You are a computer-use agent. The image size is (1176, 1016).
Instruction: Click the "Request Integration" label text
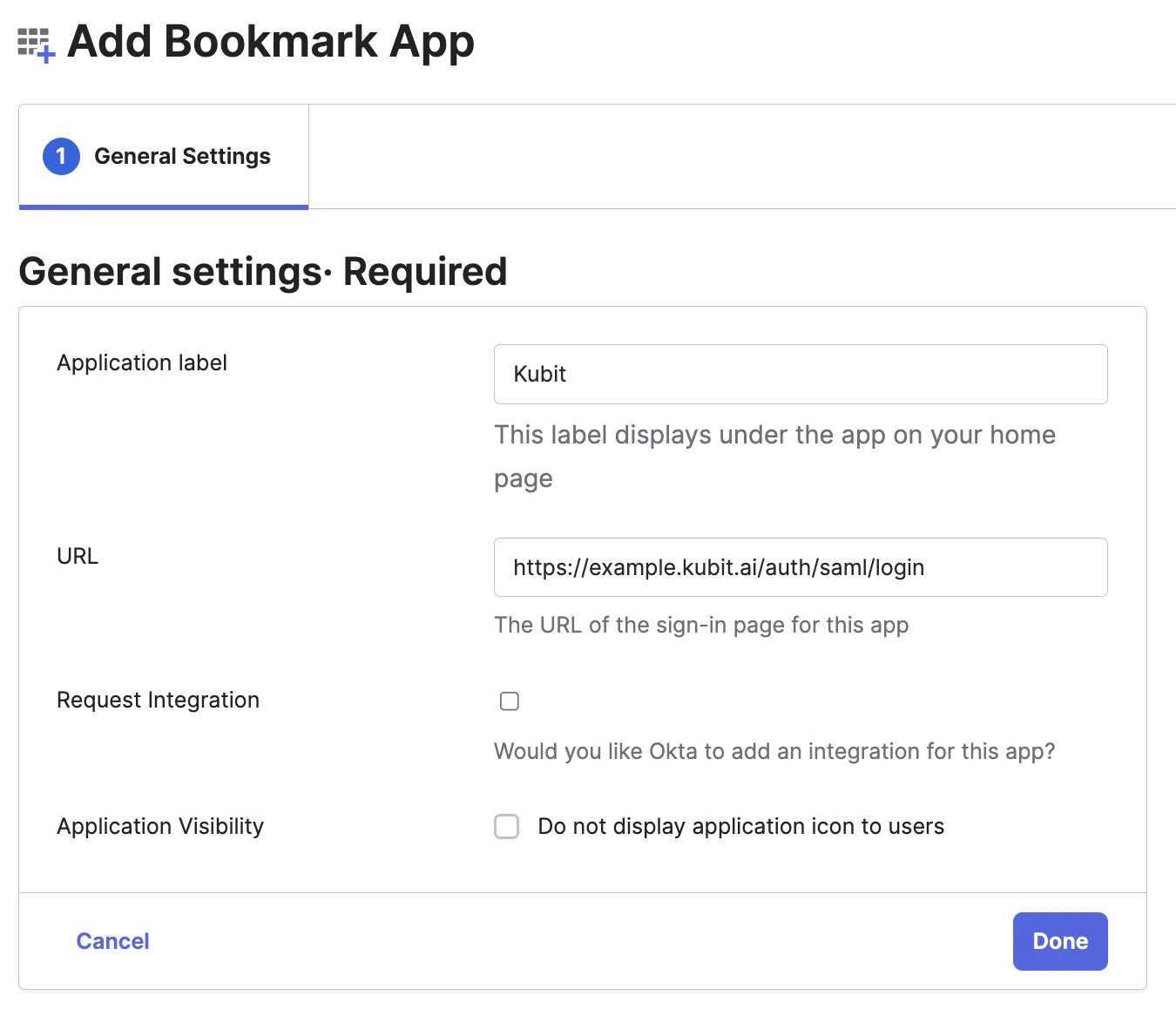click(x=158, y=700)
